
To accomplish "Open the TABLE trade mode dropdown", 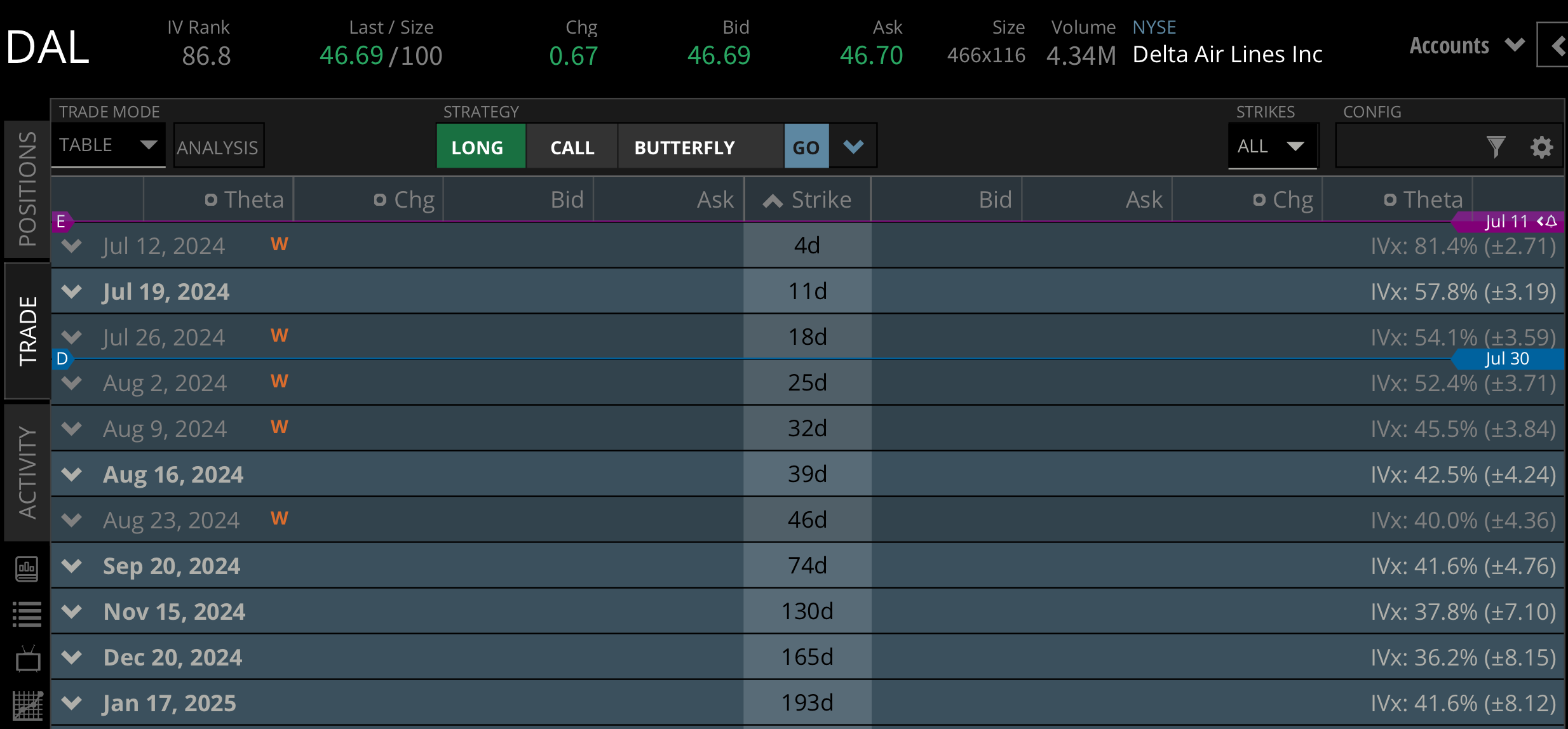I will (x=108, y=145).
